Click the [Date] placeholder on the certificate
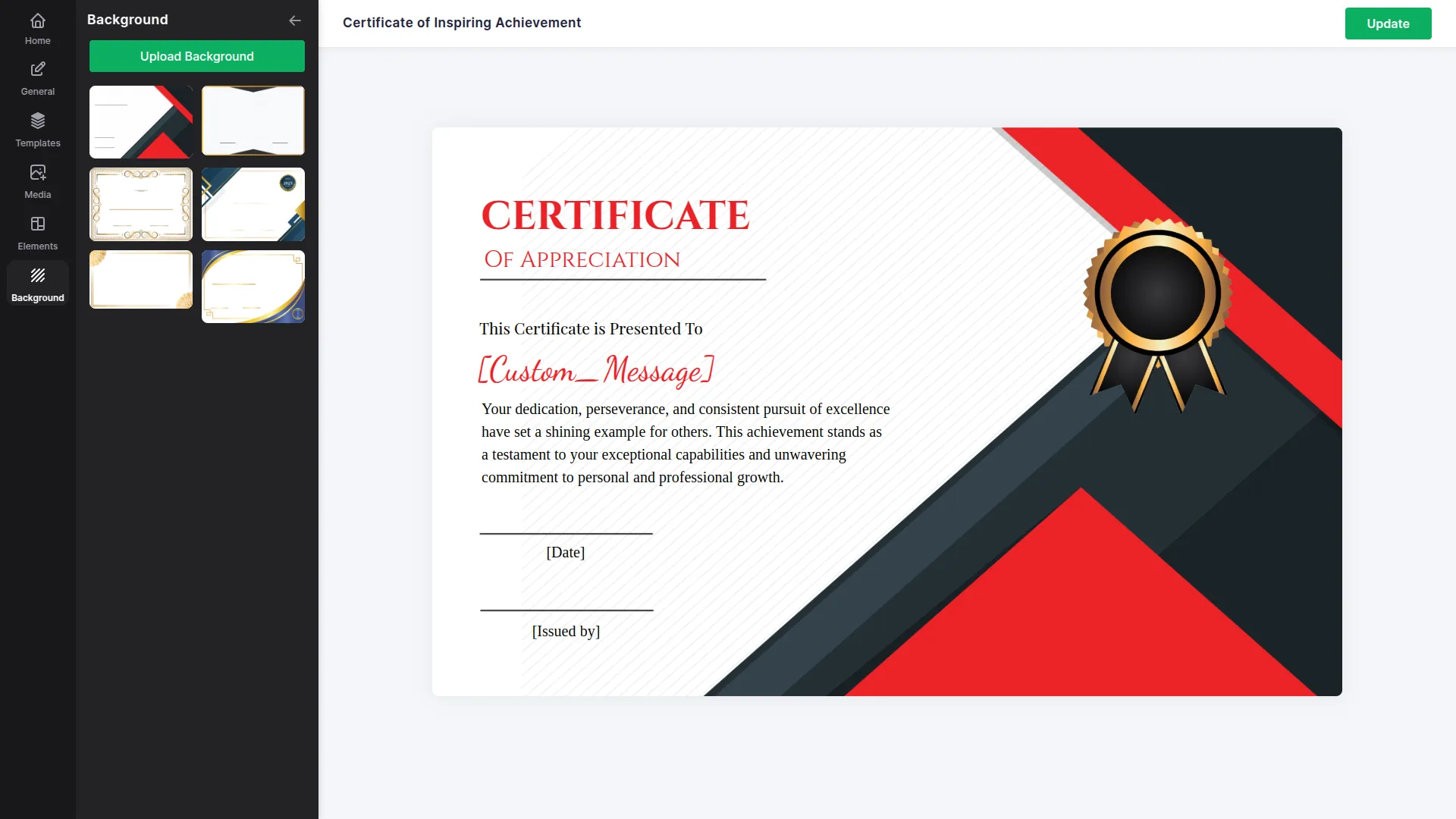The width and height of the screenshot is (1456, 819). point(566,552)
